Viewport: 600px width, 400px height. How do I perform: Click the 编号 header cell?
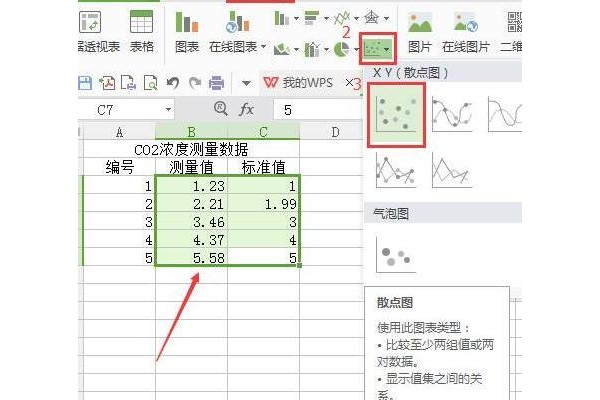point(119,167)
